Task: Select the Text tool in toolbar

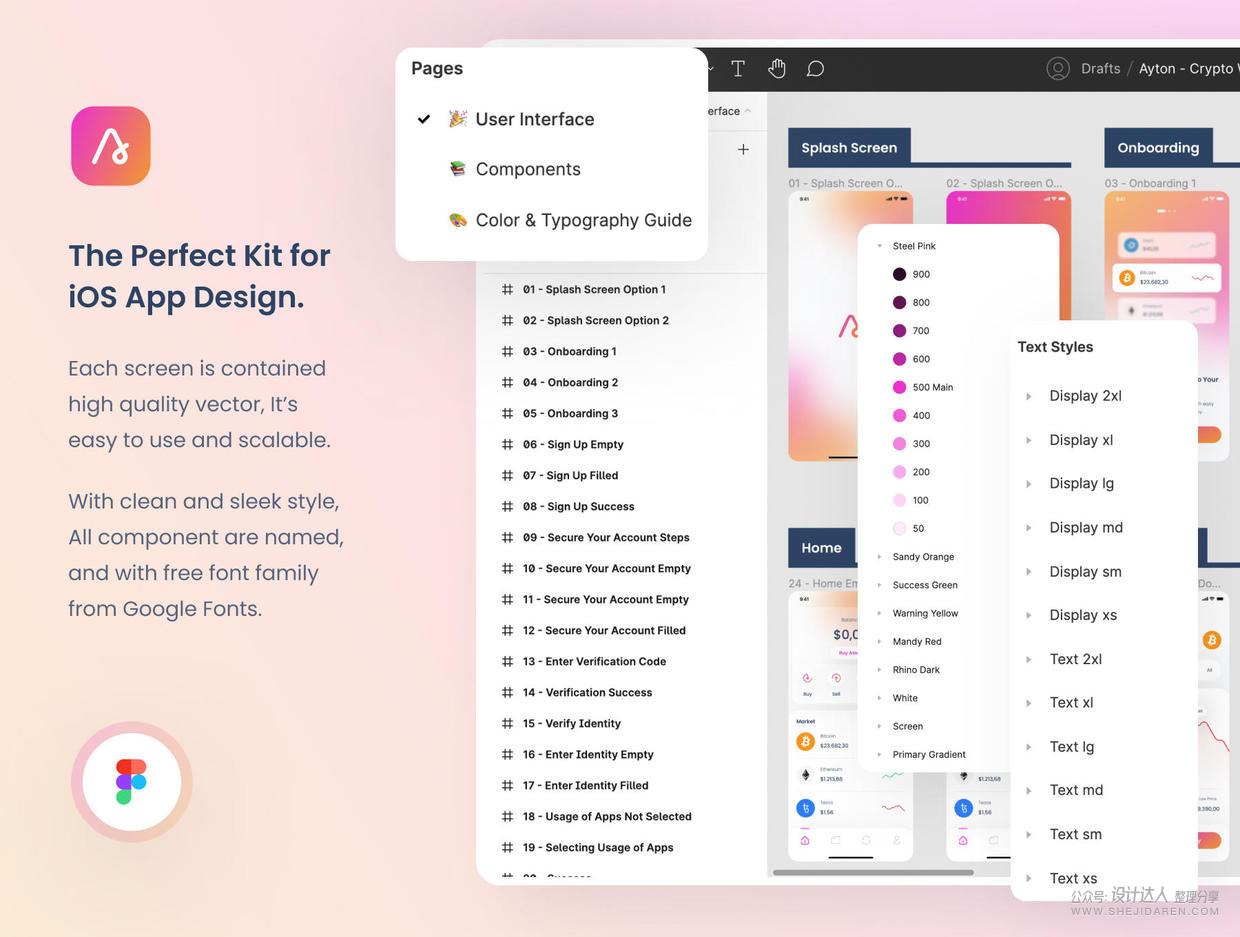Action: tap(738, 68)
